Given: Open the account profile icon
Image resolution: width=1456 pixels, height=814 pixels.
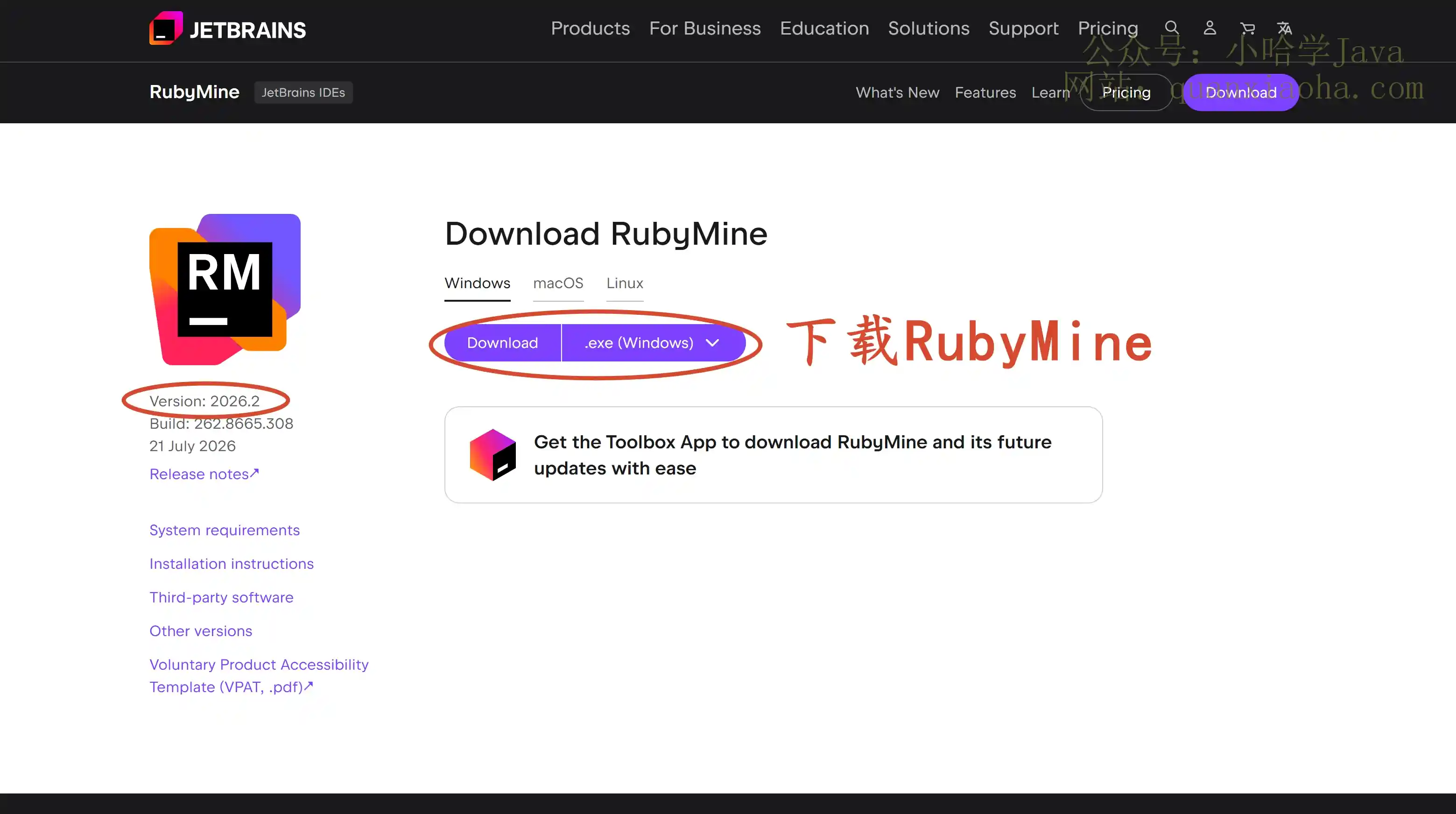Looking at the screenshot, I should point(1210,28).
